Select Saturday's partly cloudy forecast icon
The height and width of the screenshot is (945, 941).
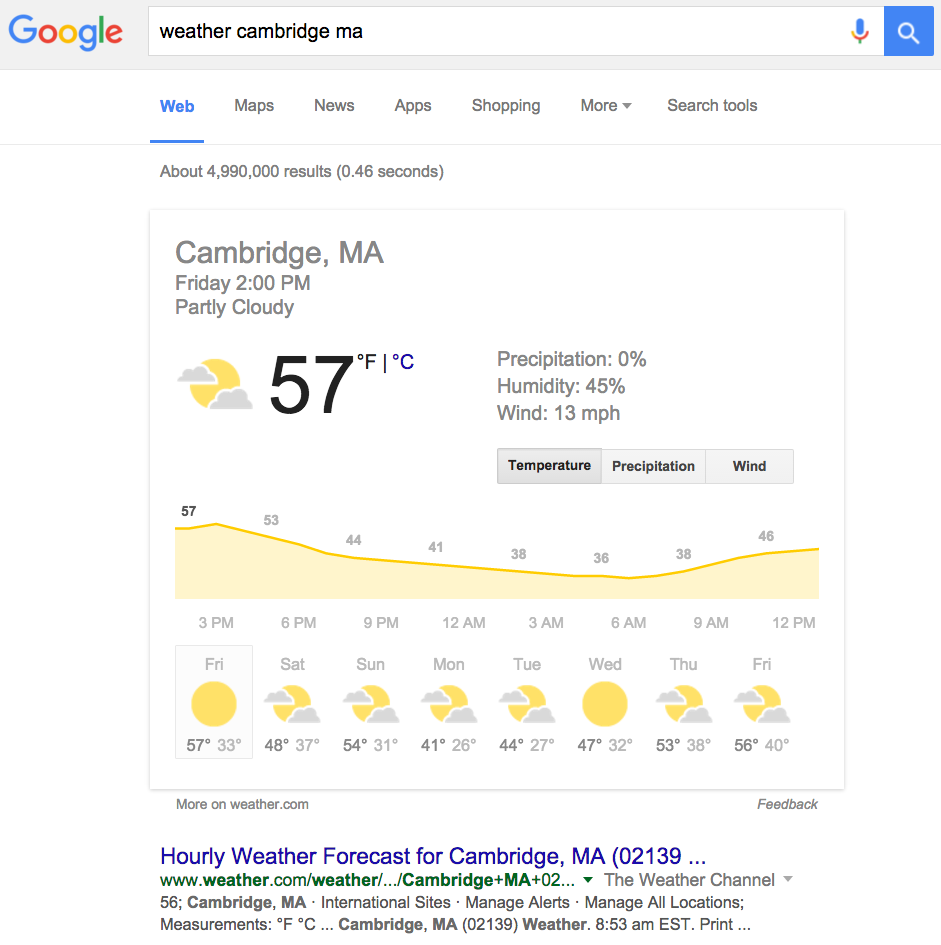pyautogui.click(x=292, y=704)
